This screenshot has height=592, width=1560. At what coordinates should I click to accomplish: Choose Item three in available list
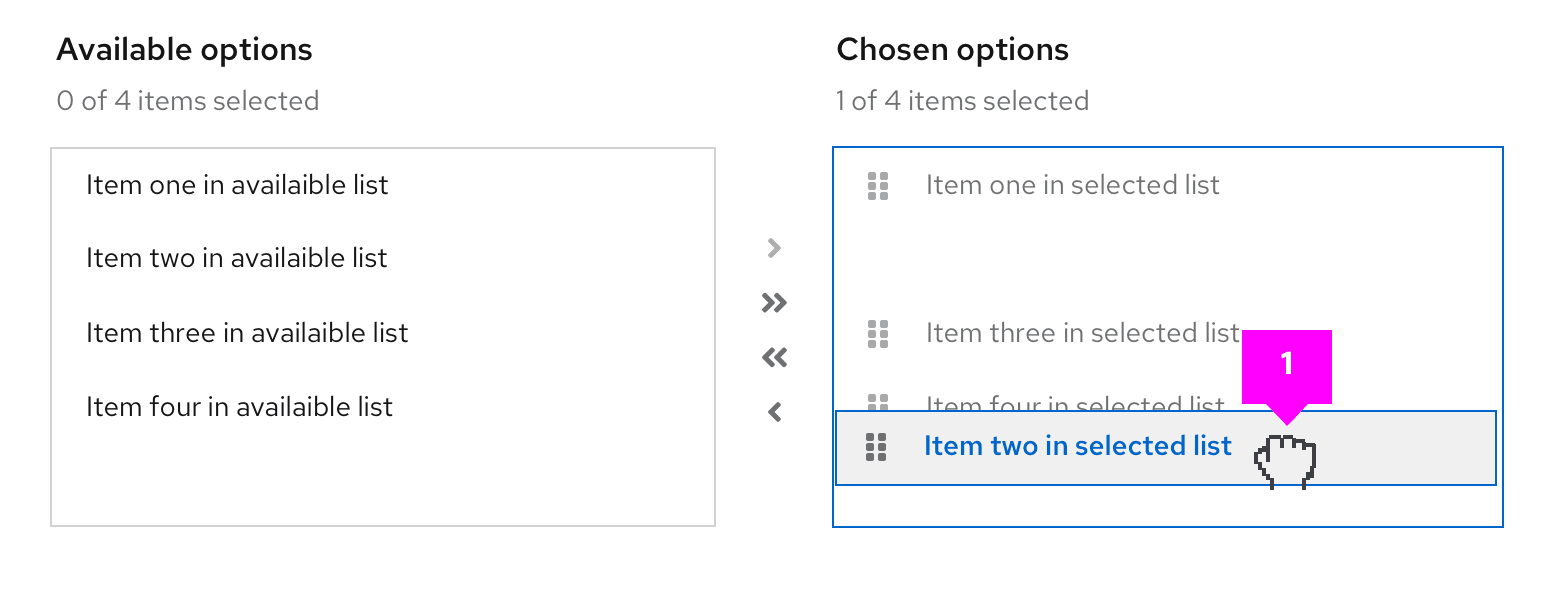coord(247,333)
